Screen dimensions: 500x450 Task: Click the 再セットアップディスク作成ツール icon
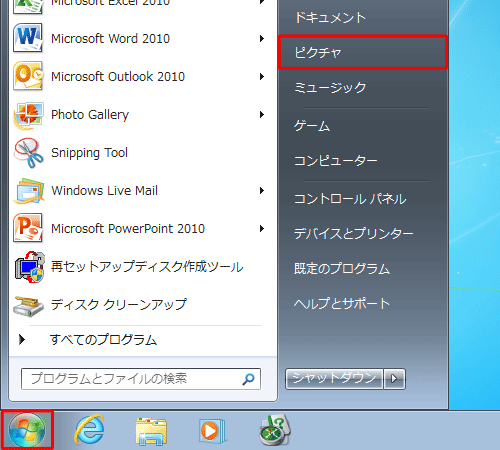[29, 267]
